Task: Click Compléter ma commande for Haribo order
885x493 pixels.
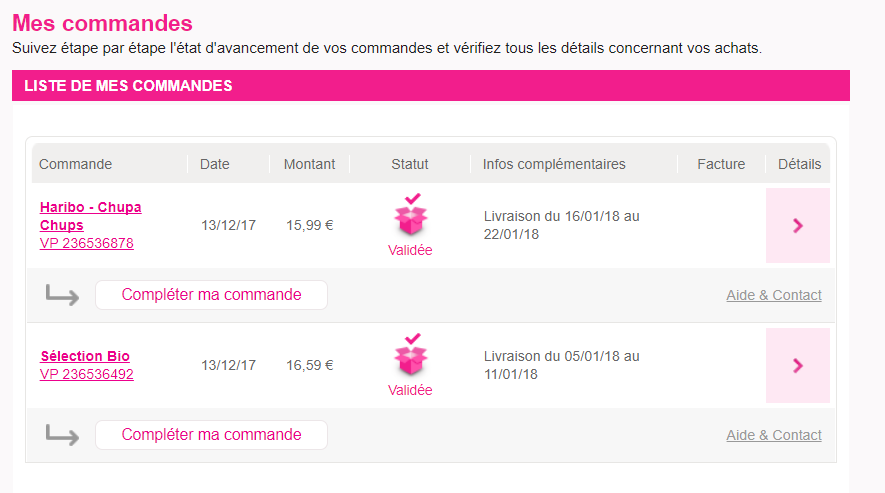Action: tap(211, 295)
